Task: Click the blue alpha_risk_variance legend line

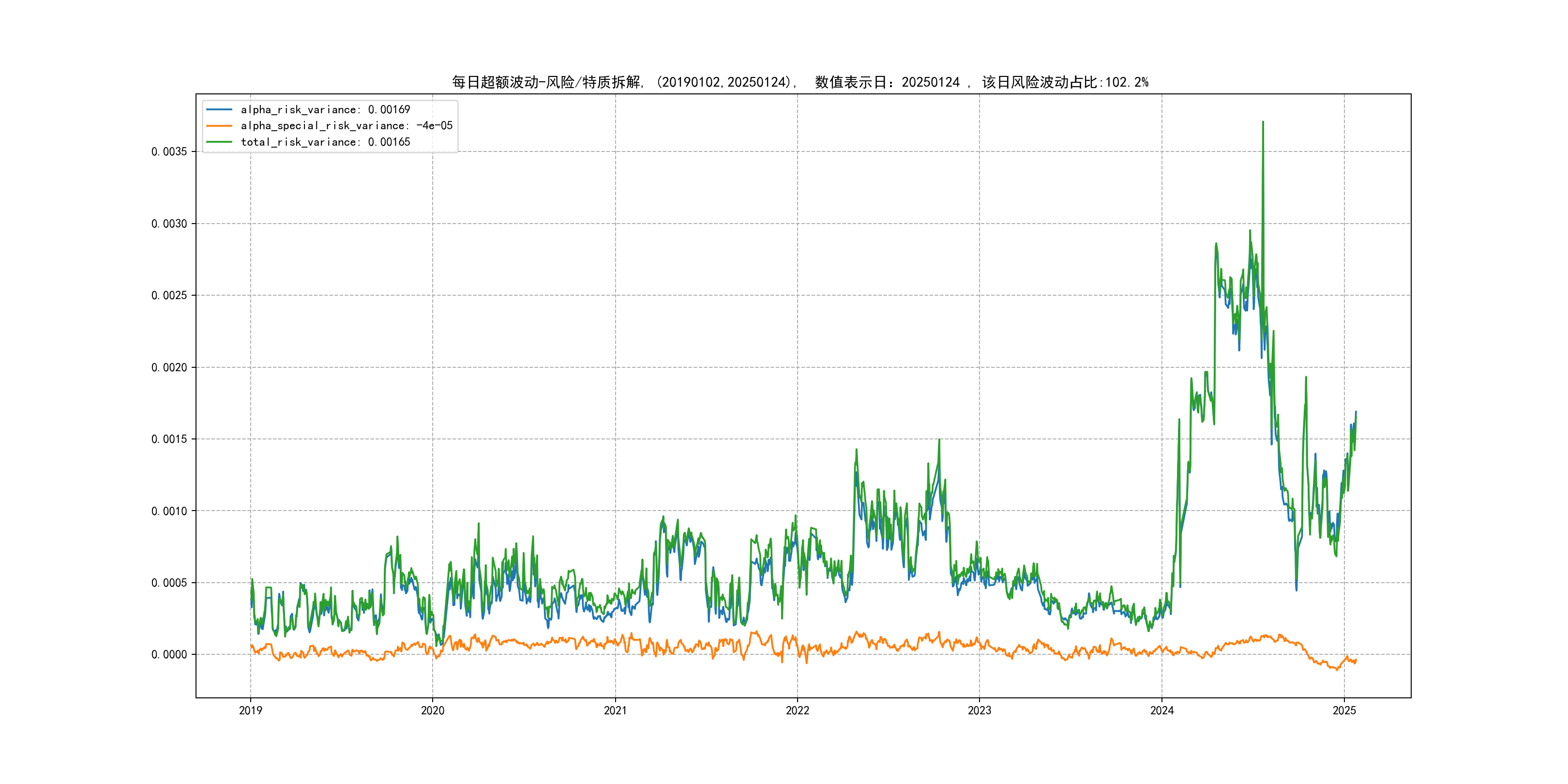Action: 219,109
